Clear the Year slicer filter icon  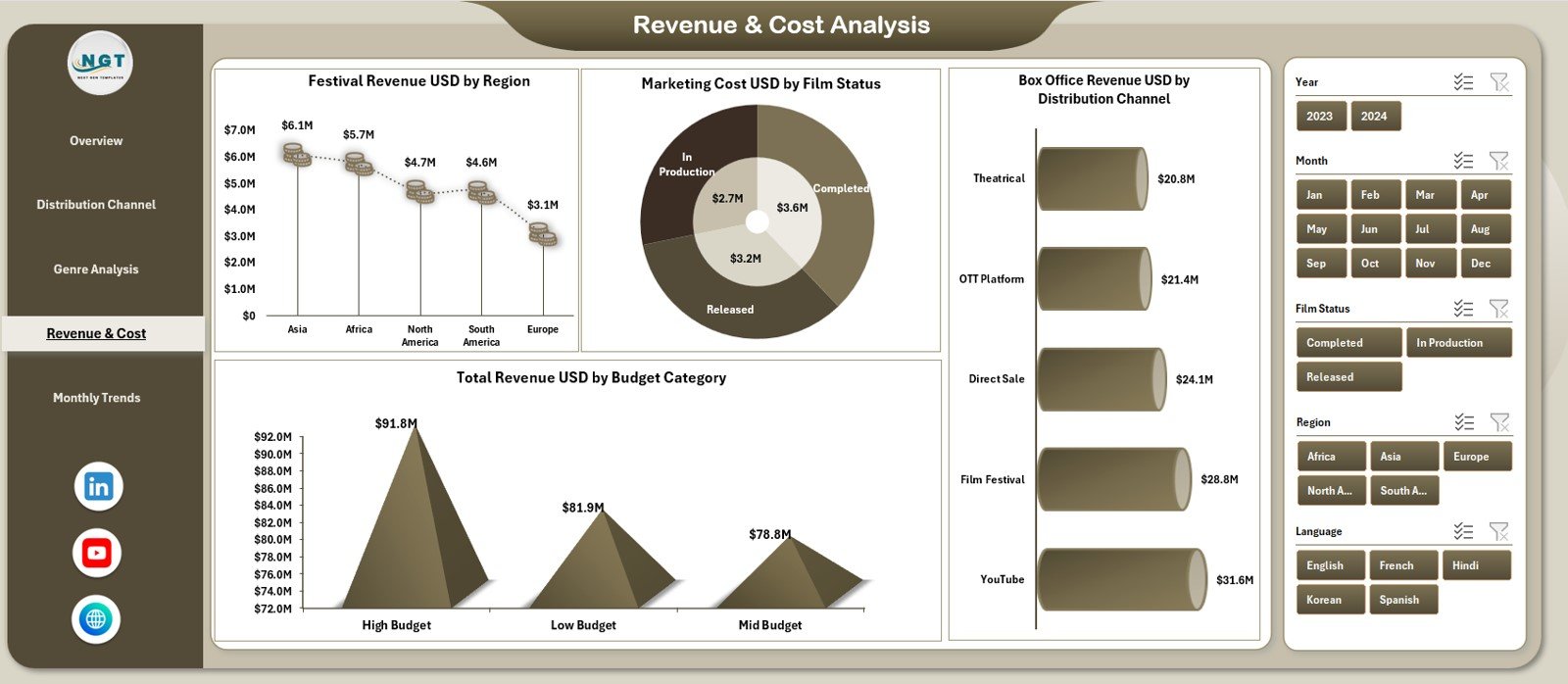pyautogui.click(x=1498, y=82)
